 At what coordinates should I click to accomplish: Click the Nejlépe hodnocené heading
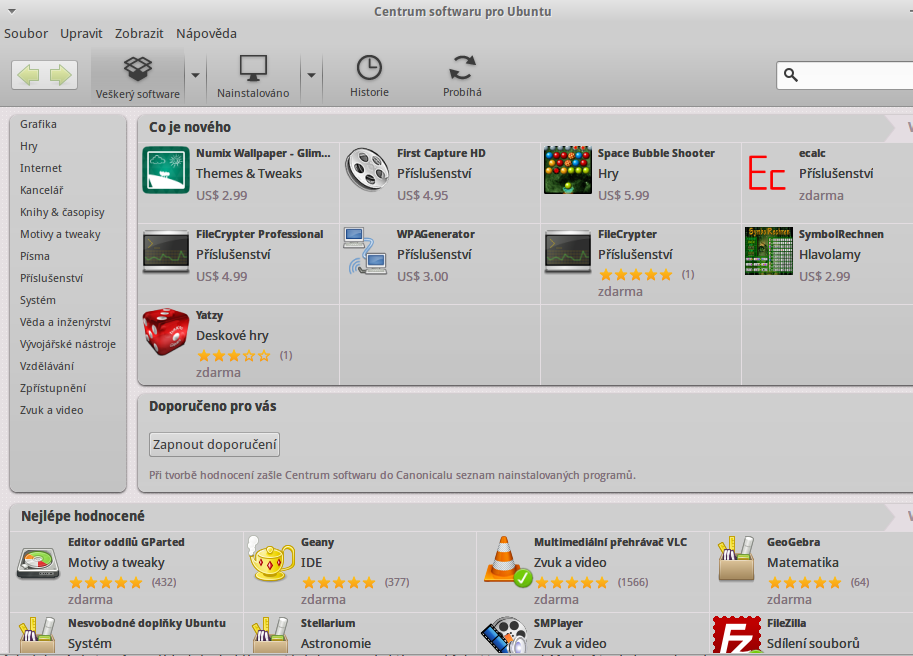point(83,516)
